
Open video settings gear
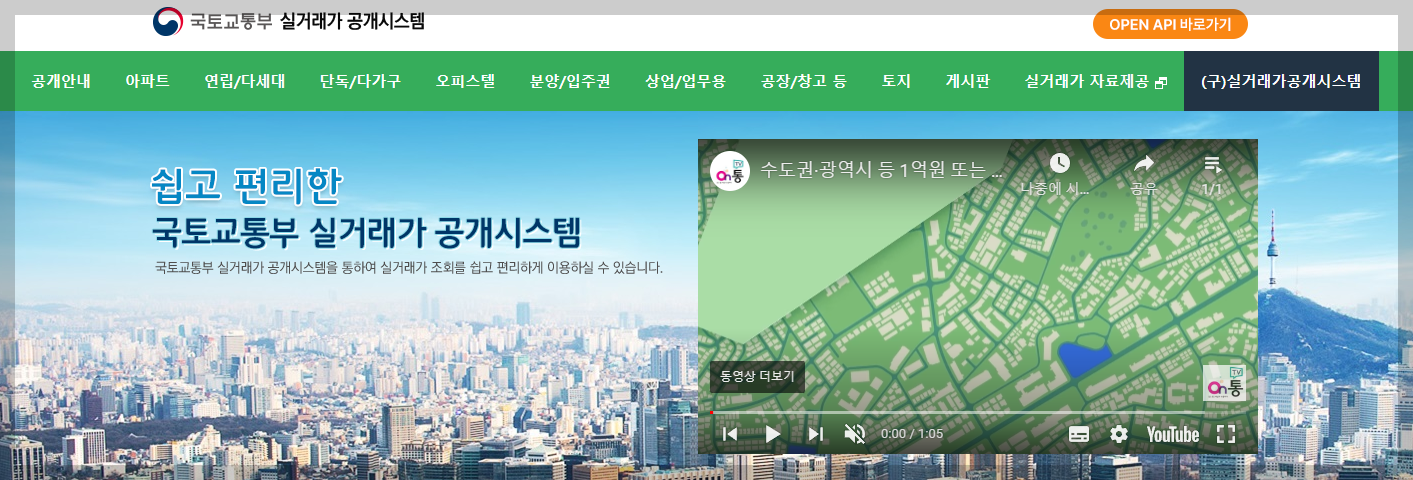(x=1119, y=434)
